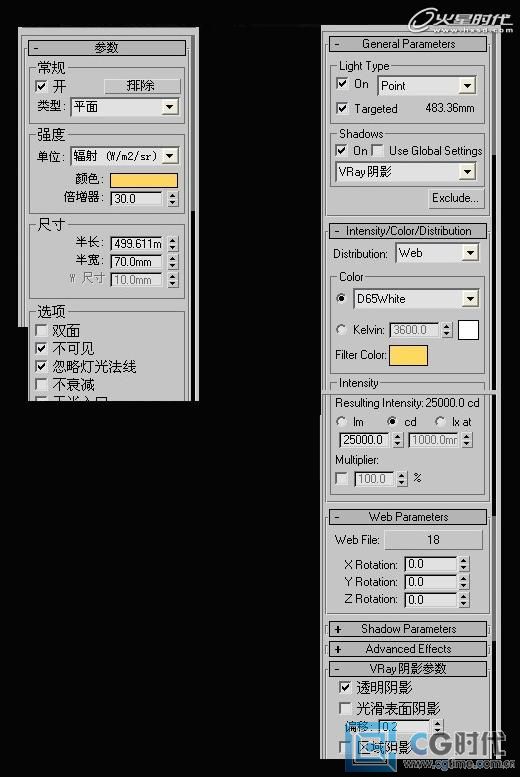Click the Z Rotation value field

pos(430,600)
